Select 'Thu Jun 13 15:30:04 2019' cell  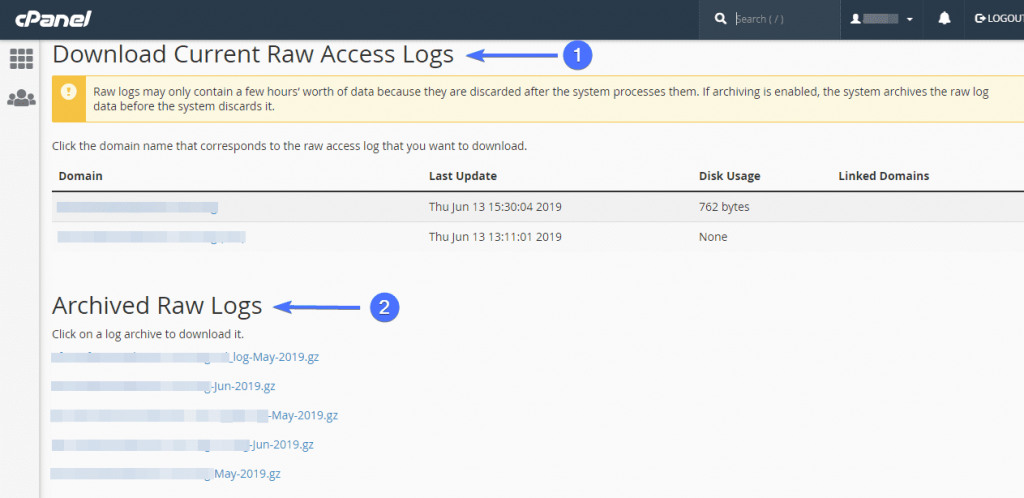pyautogui.click(x=496, y=207)
